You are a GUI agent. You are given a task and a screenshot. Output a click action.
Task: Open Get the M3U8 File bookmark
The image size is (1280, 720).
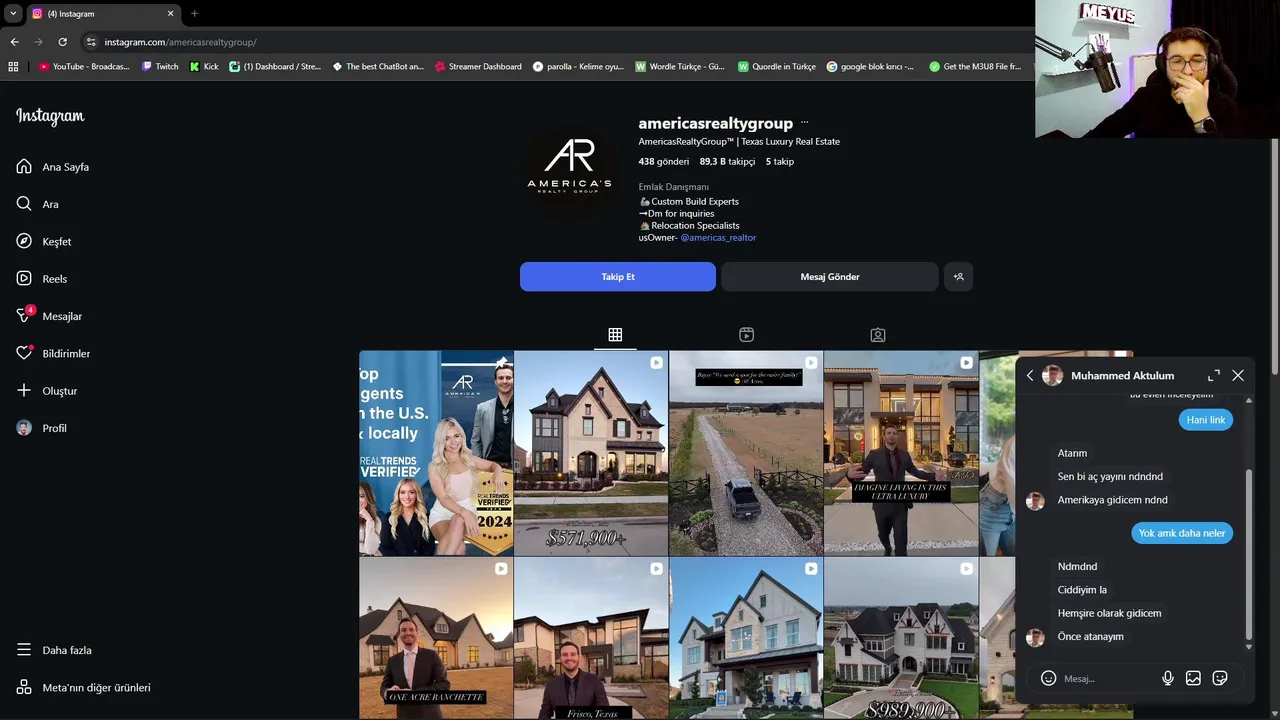[975, 67]
